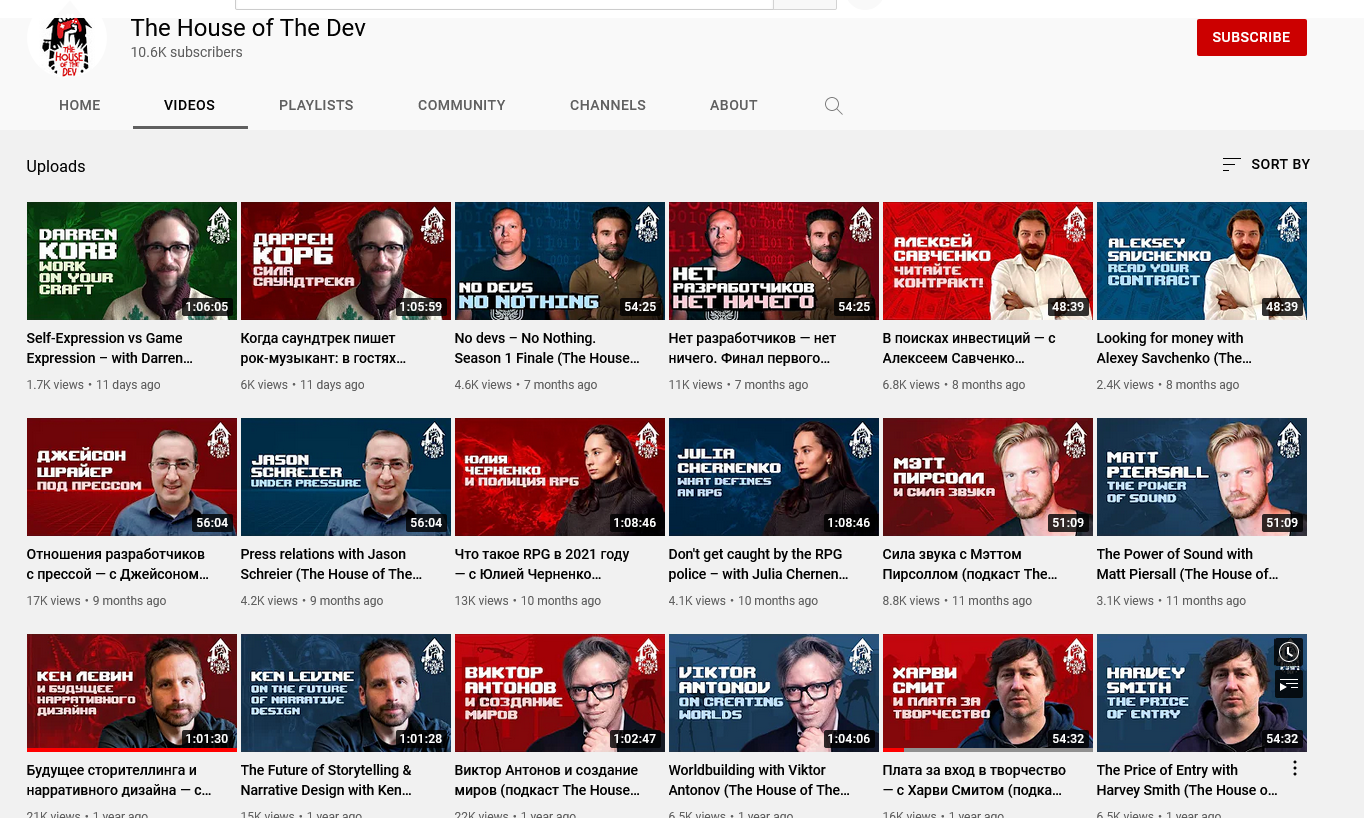The image size is (1364, 818).
Task: Click title 'Будущее сторителлинга и нарративного дизайна'
Action: [119, 780]
